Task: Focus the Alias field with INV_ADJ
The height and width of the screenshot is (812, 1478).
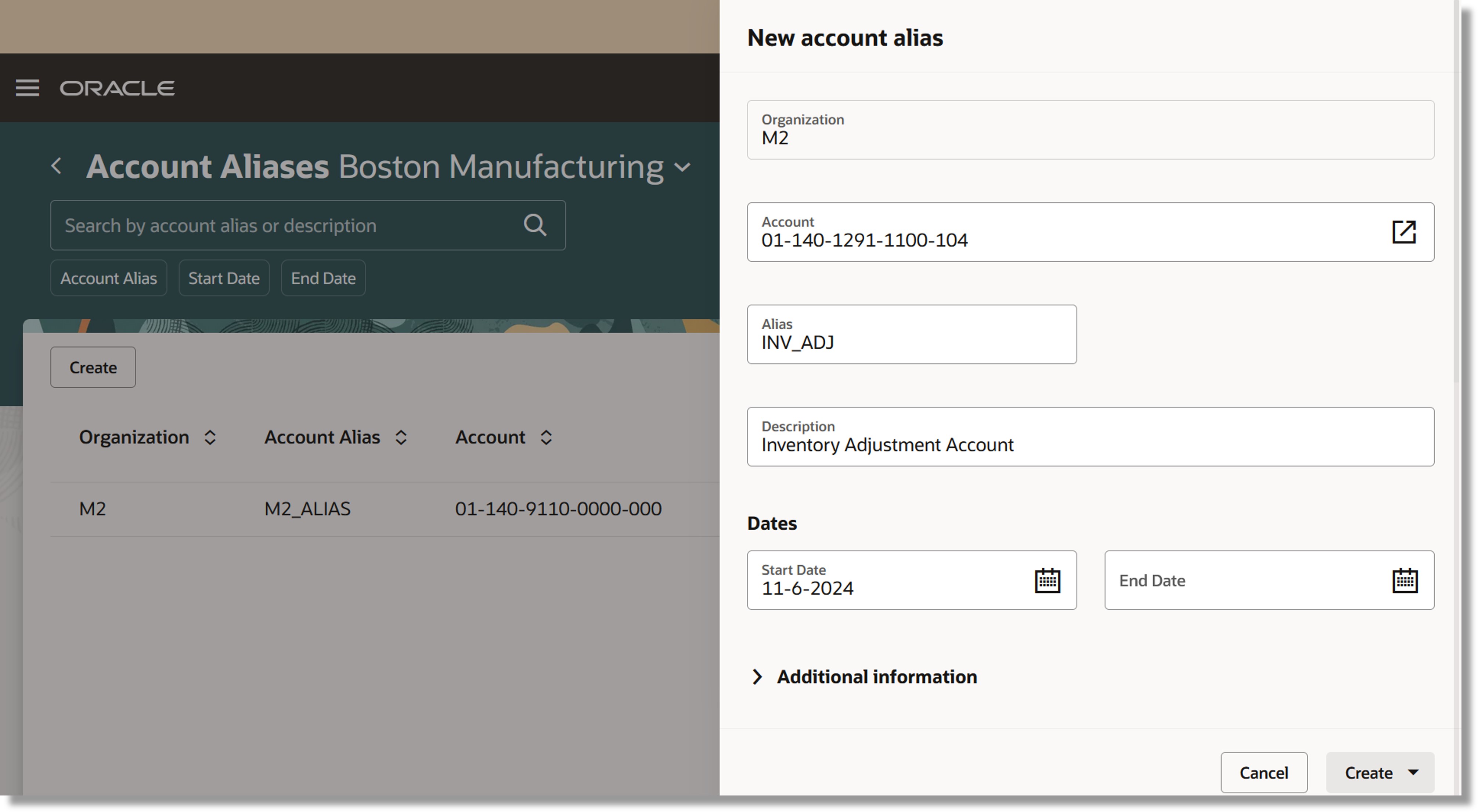Action: (911, 342)
